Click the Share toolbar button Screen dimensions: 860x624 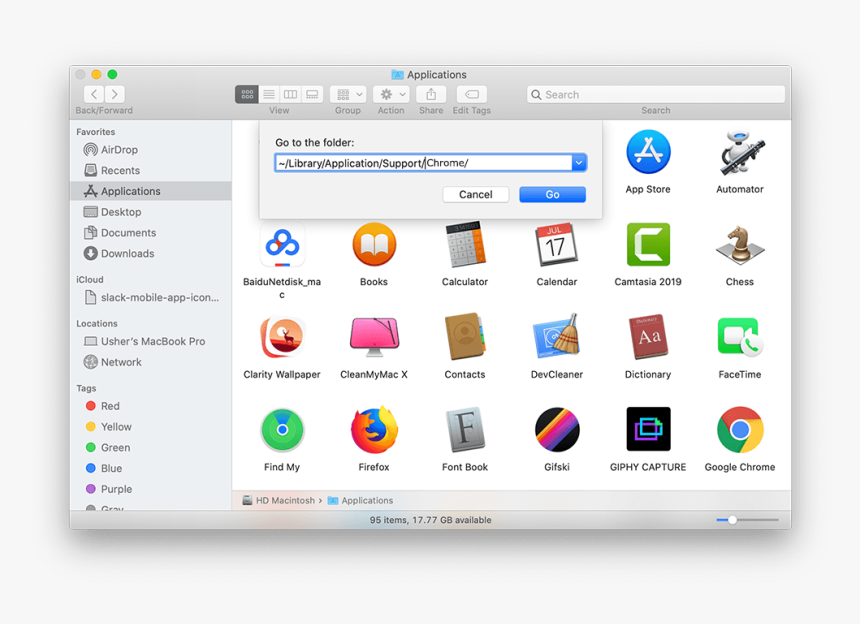click(431, 94)
